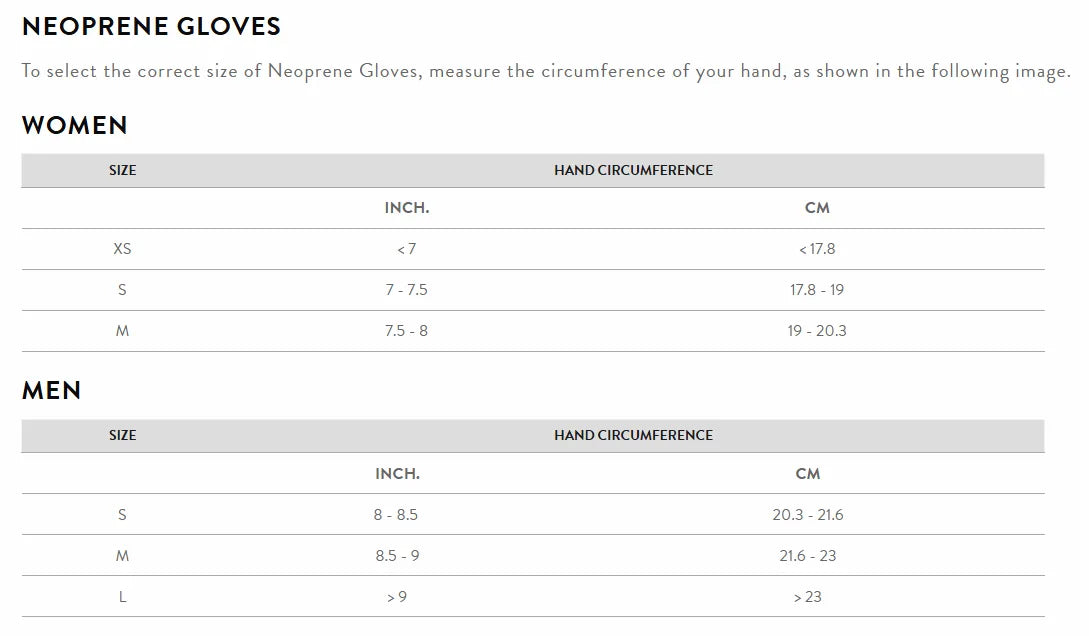Select the '20.3 - 21.6' cm cell

tap(807, 515)
